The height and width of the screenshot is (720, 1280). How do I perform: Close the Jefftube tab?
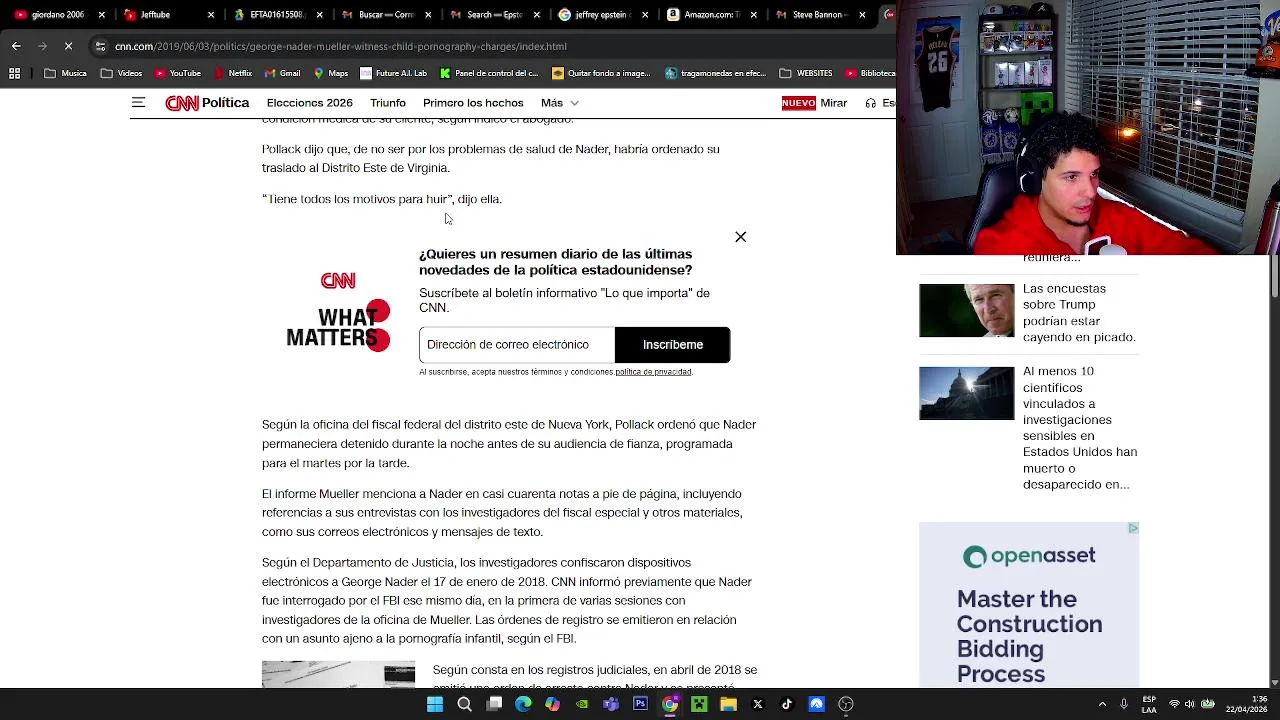pos(210,15)
